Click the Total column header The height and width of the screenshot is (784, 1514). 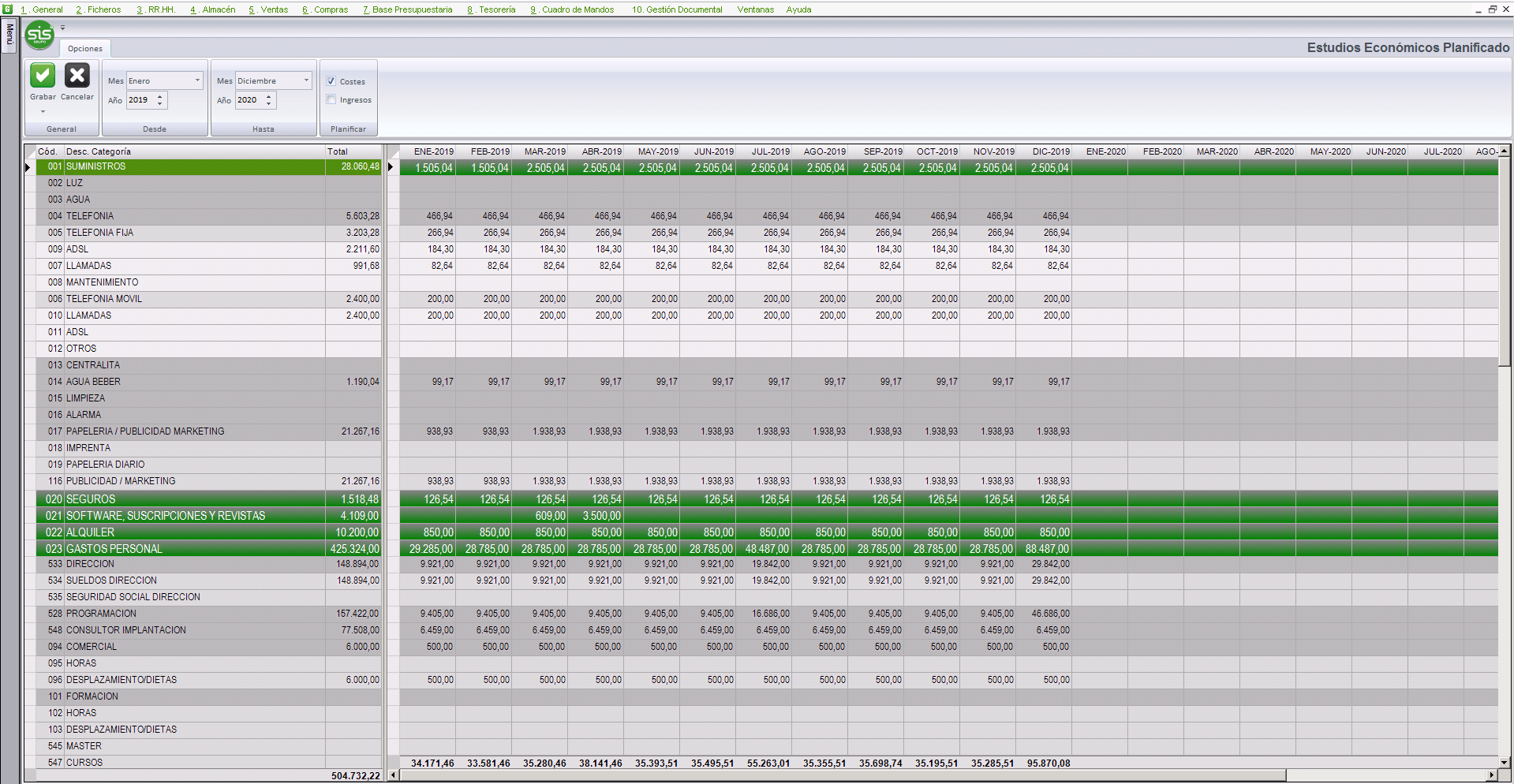[353, 151]
